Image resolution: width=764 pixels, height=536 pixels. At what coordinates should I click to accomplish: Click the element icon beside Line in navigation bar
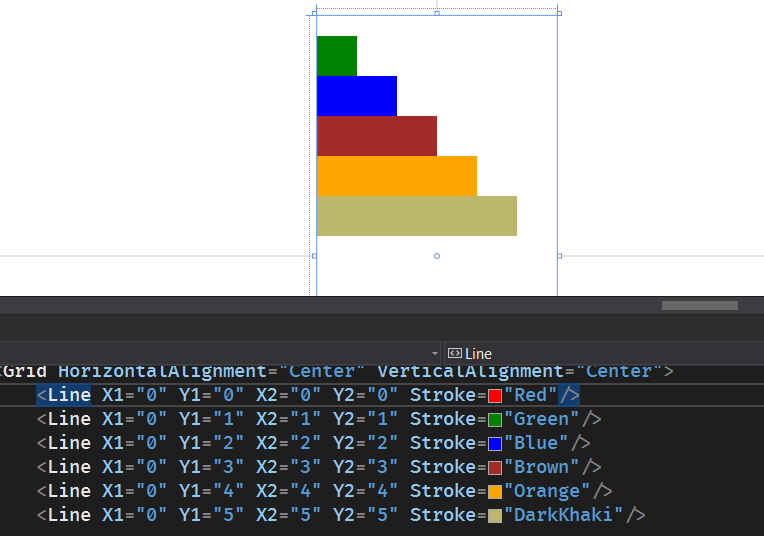pyautogui.click(x=455, y=353)
